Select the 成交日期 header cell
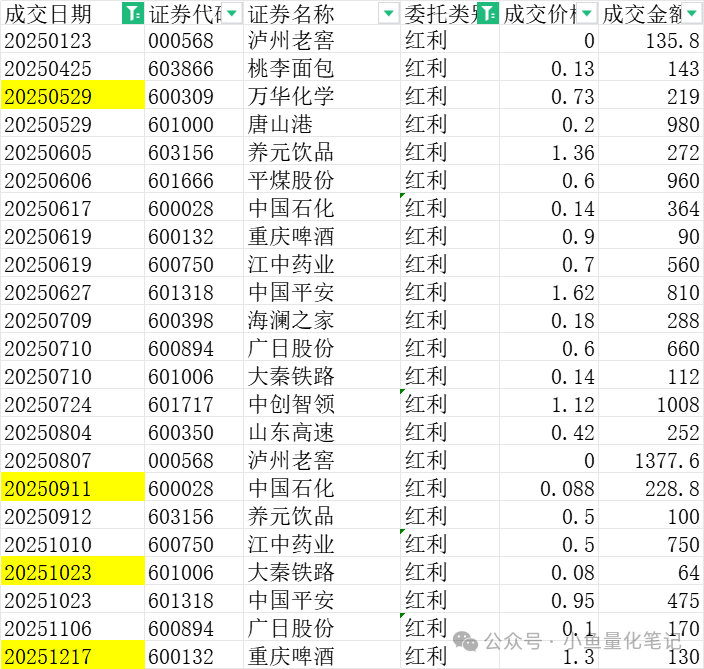 coord(73,13)
